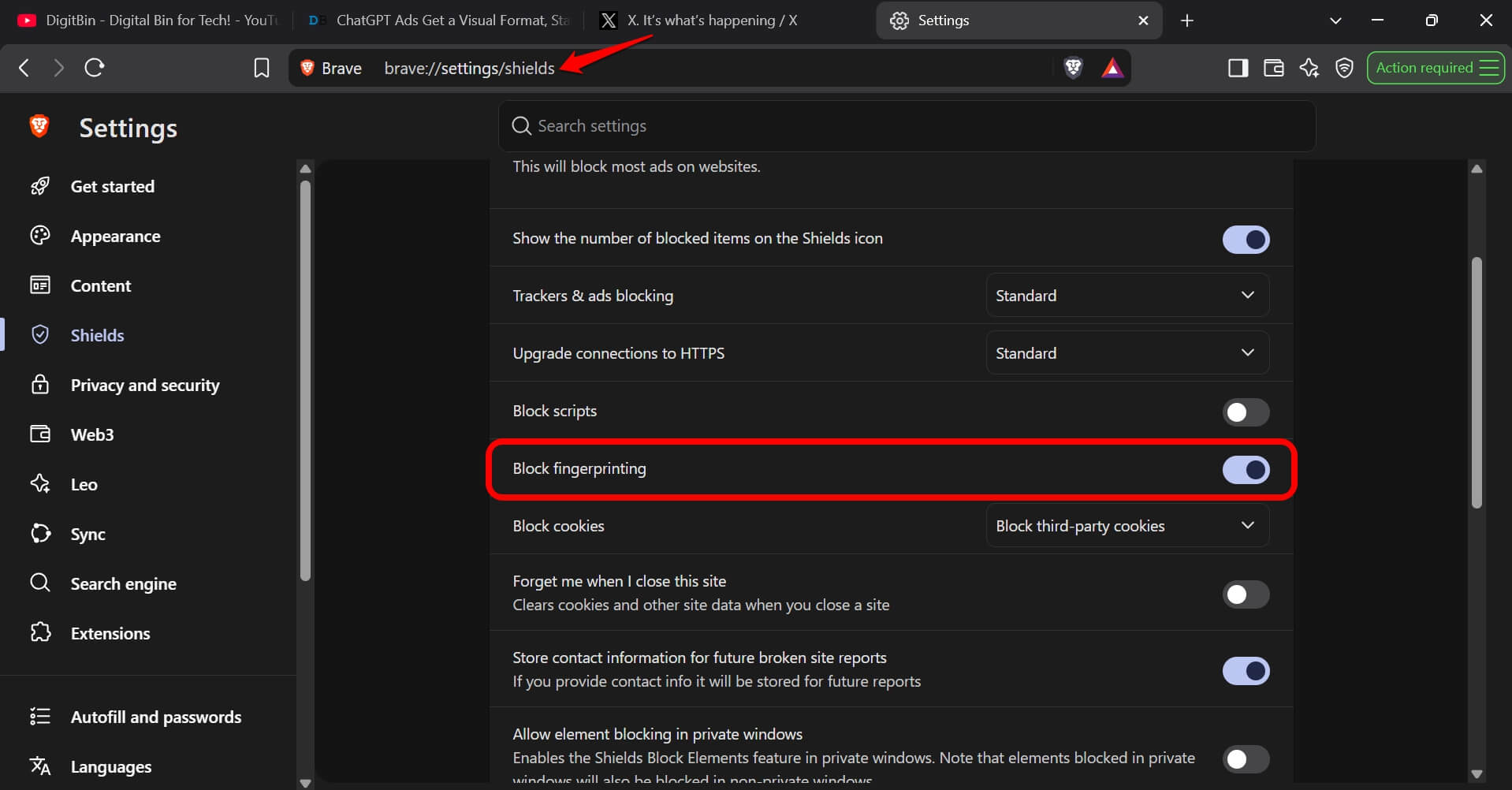
Task: Open Brave Shields lion icon in address bar
Action: tap(1073, 68)
